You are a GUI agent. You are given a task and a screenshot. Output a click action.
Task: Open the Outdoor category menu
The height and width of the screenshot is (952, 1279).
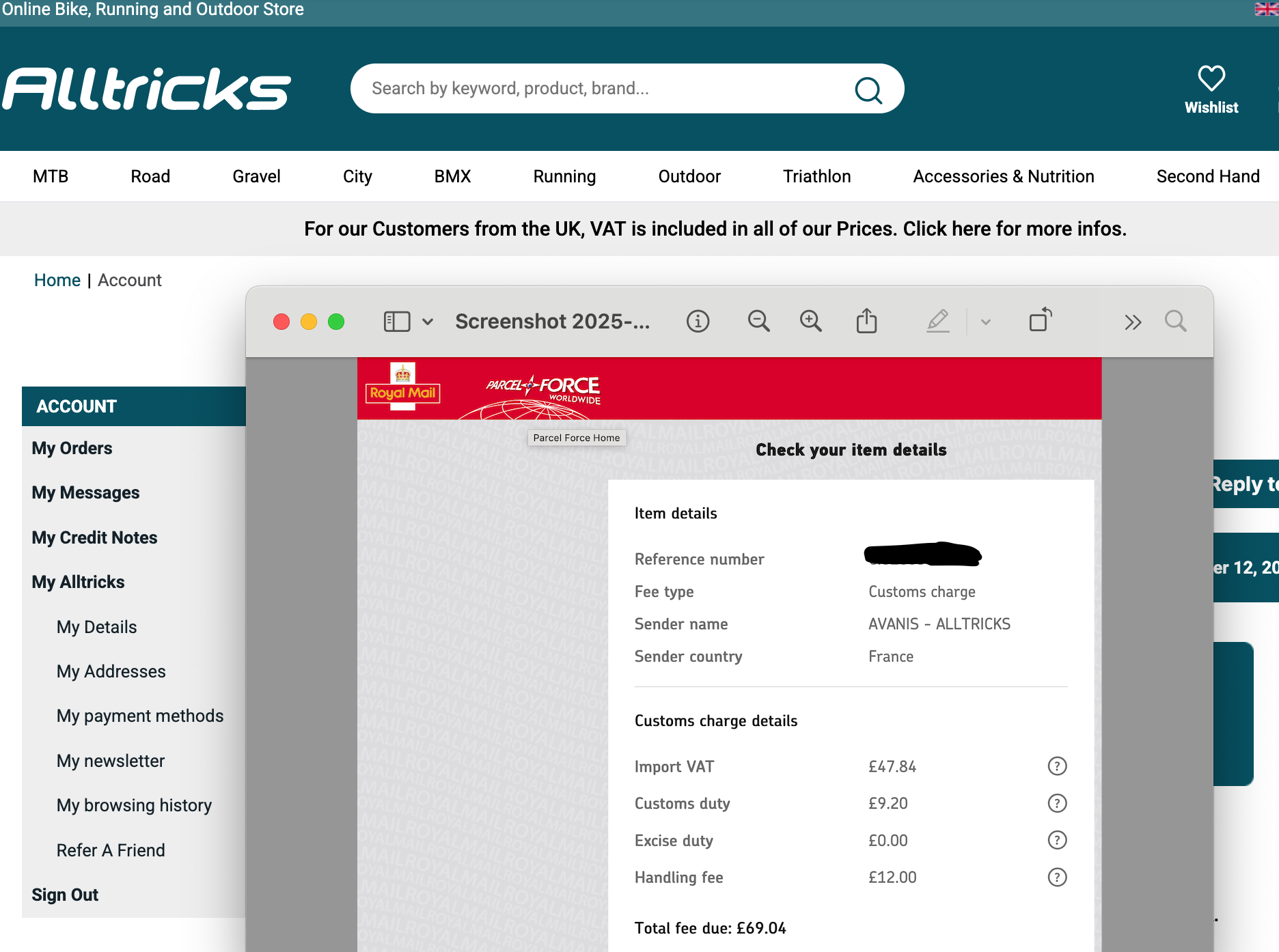(x=689, y=176)
